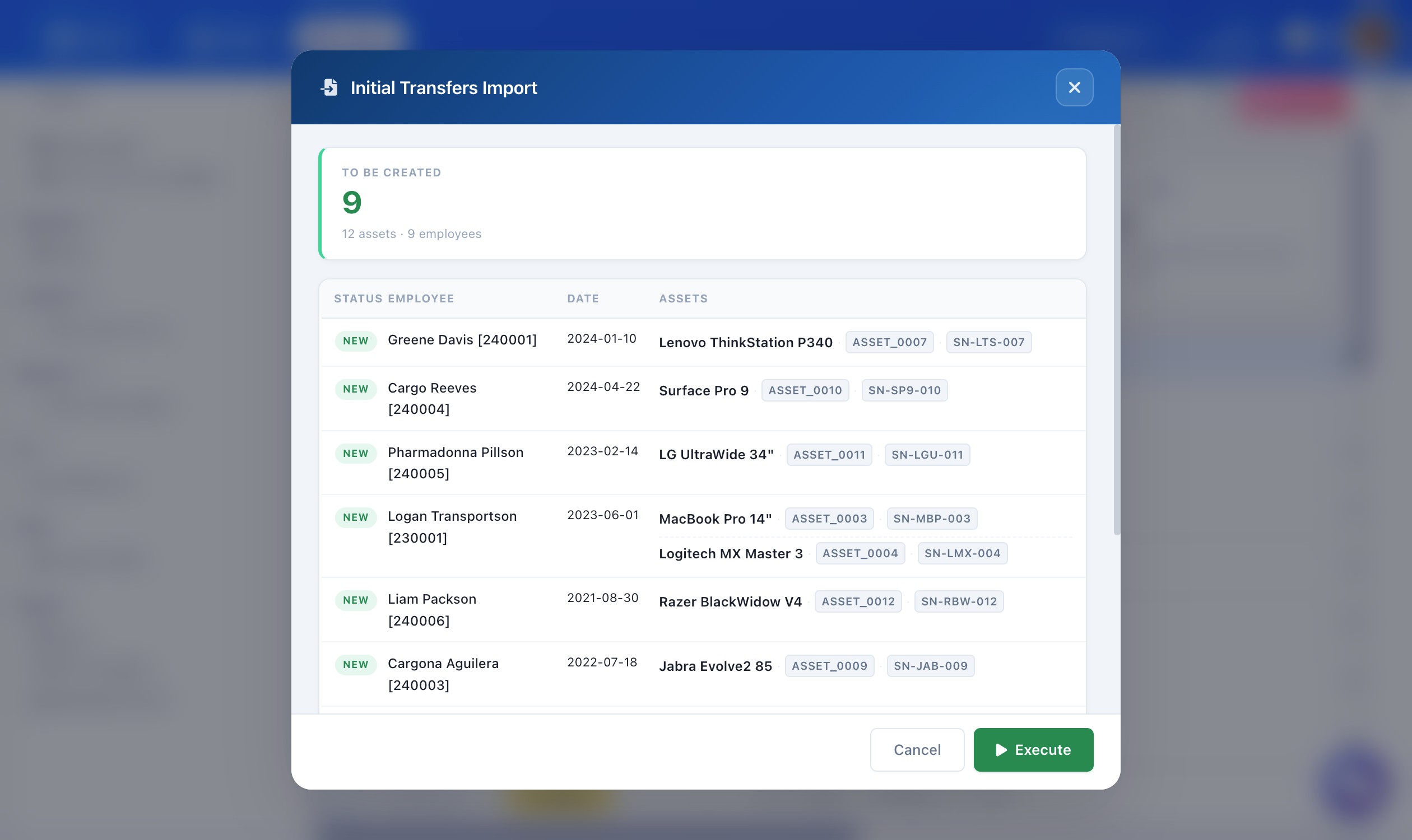The image size is (1412, 840).
Task: Click the '12 assets · 9 employees' summary
Action: (x=411, y=234)
